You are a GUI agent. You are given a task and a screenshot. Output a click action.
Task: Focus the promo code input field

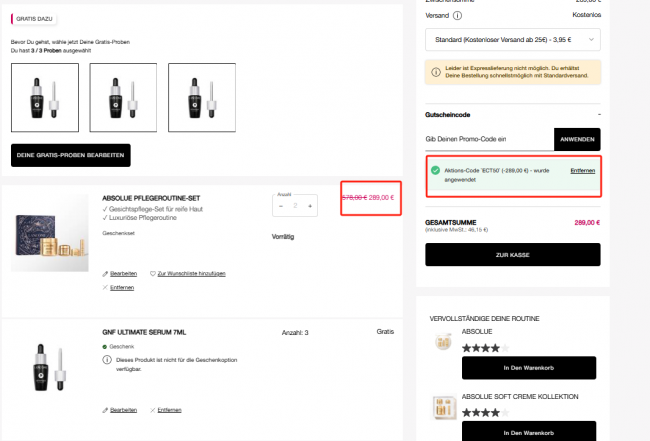tap(490, 139)
